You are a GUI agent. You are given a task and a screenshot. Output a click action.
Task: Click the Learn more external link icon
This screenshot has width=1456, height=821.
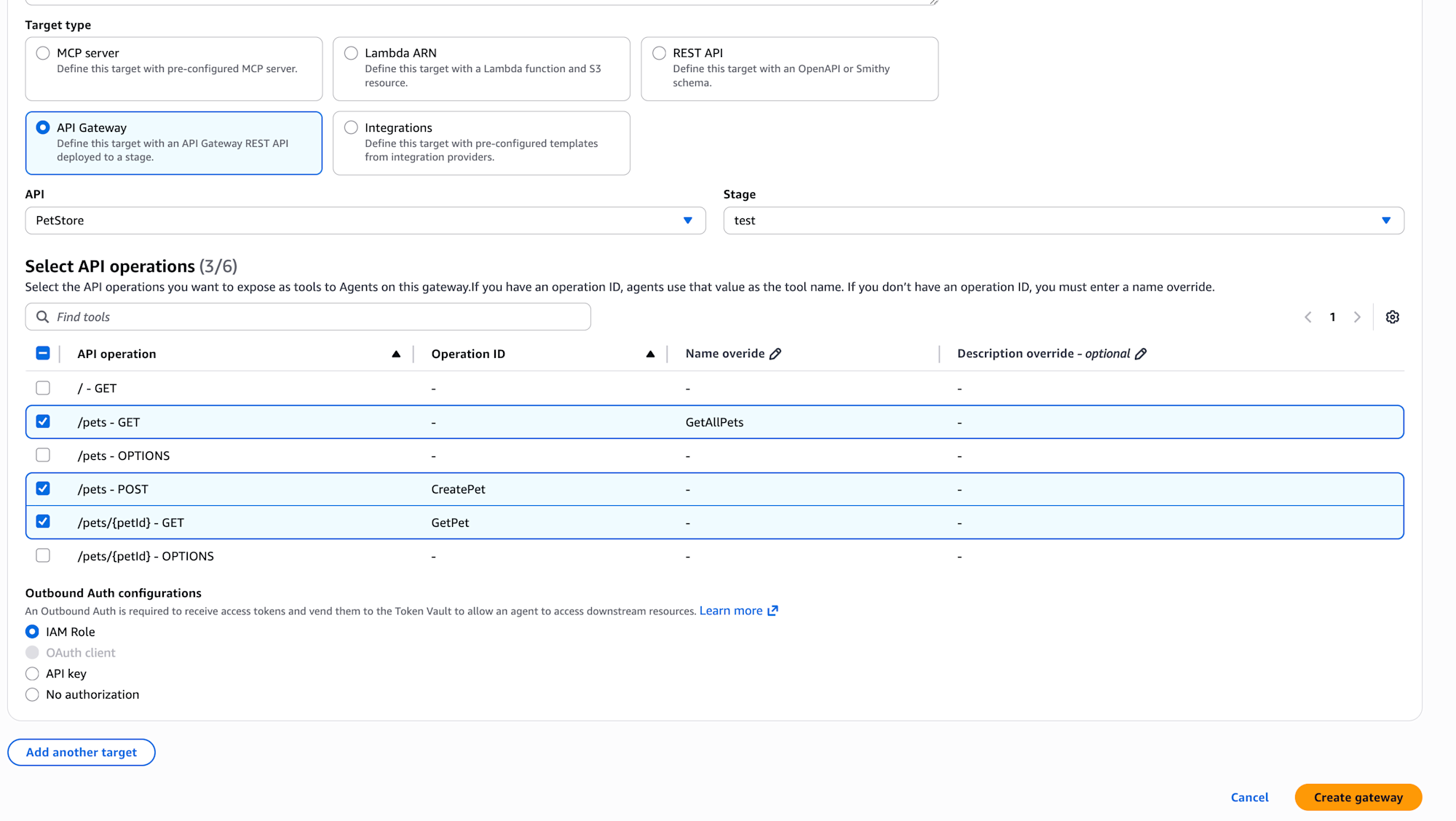tap(772, 611)
